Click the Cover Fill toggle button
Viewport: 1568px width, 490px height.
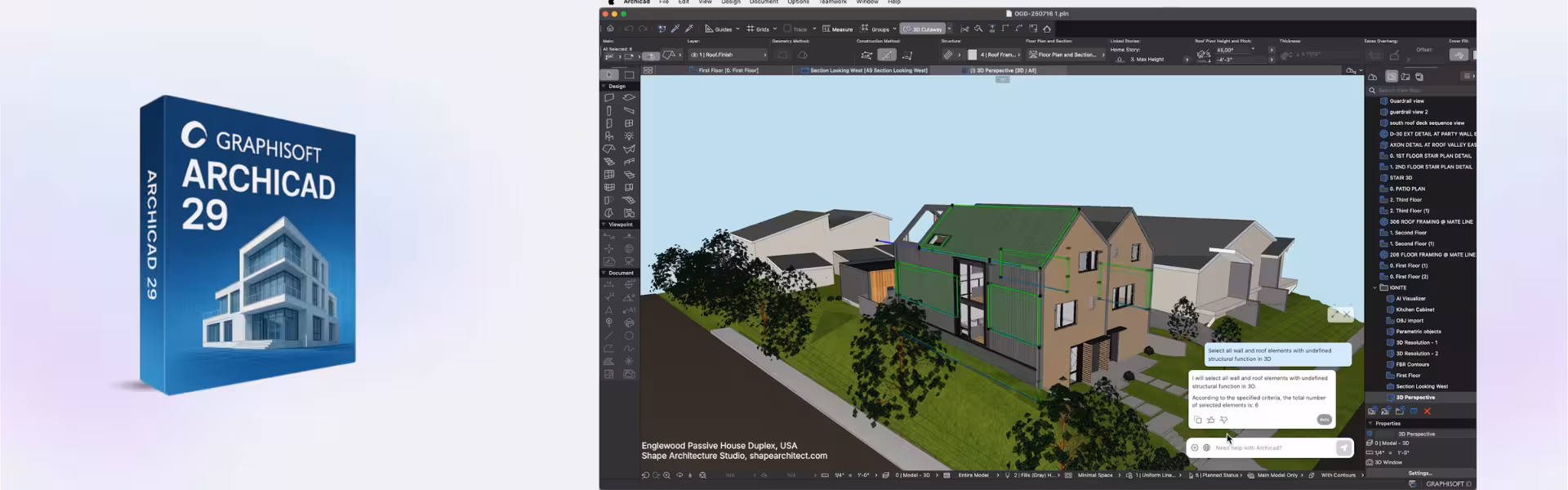[1459, 55]
